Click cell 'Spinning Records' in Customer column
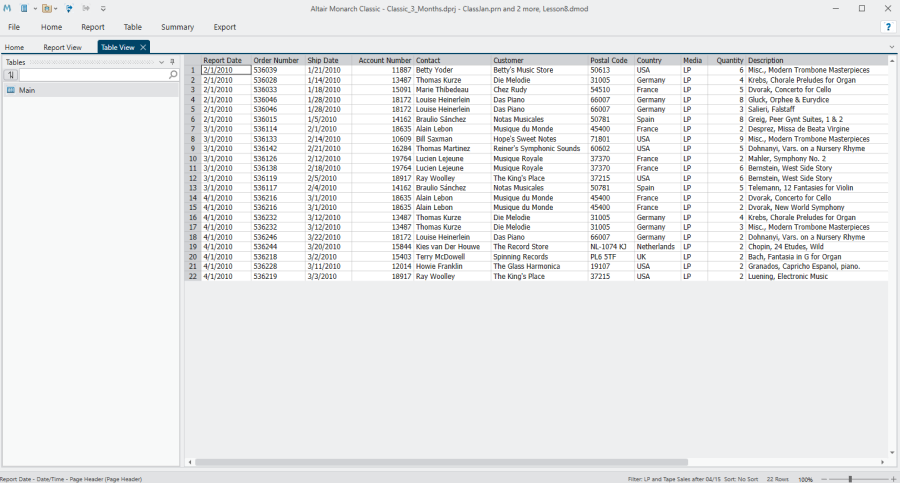The height and width of the screenshot is (483, 900). 540,257
